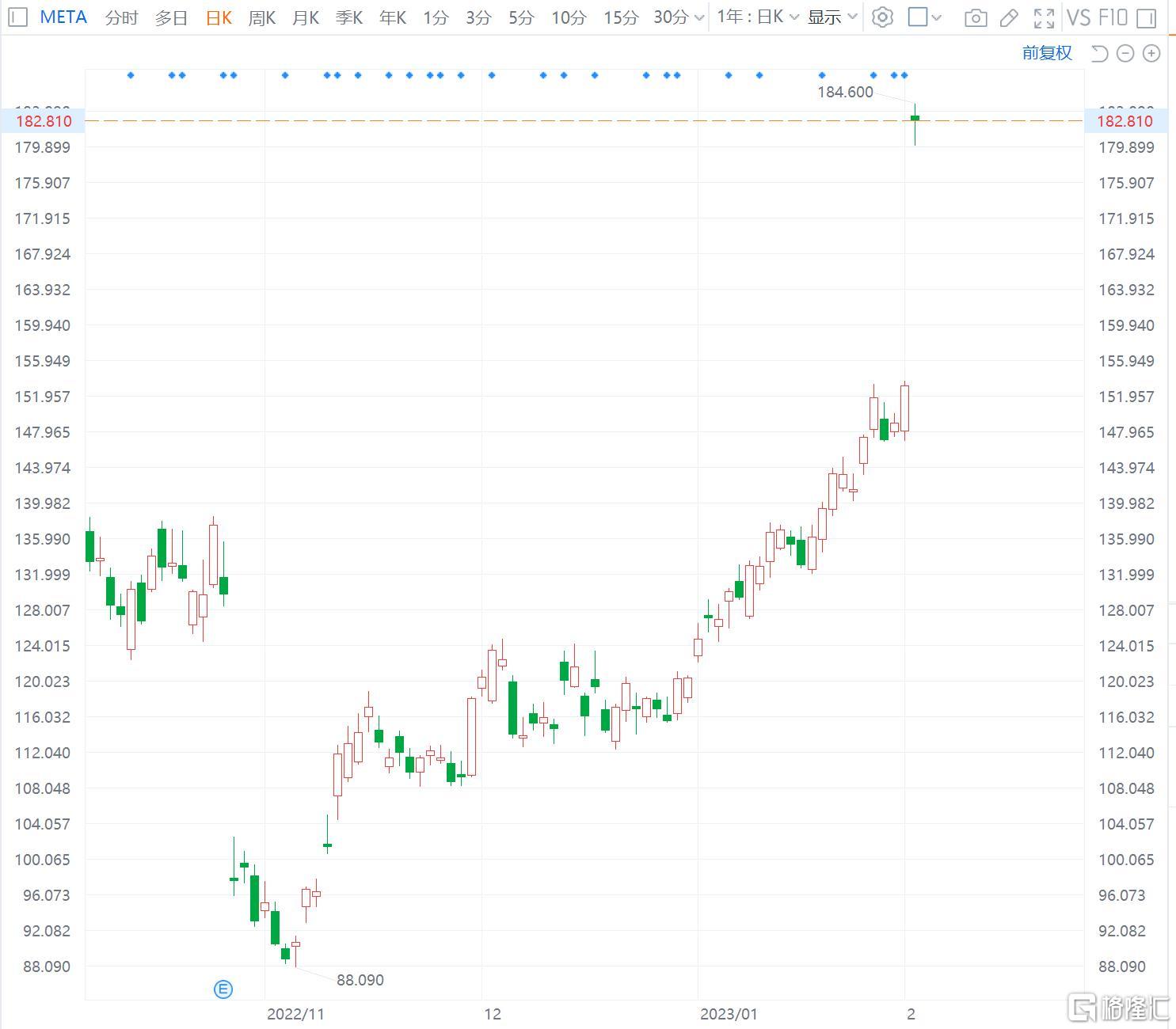
Task: Click the VS compare icon
Action: pyautogui.click(x=1078, y=17)
